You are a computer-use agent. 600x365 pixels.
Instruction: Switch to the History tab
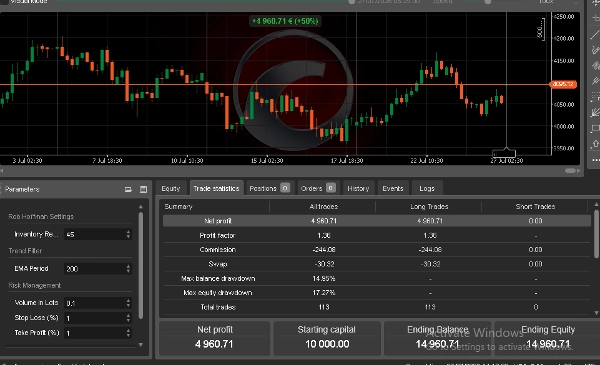click(358, 189)
